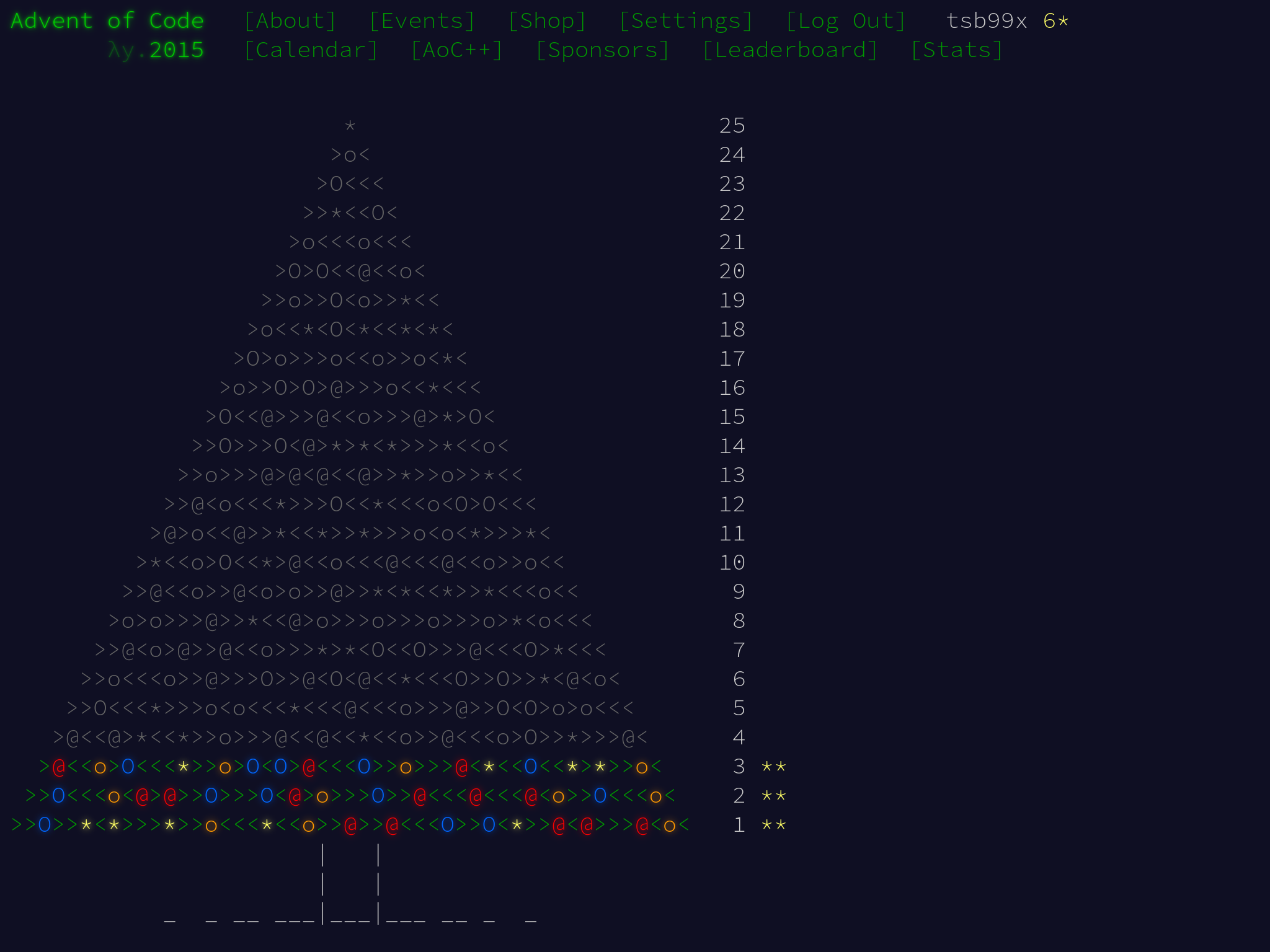This screenshot has height=952, width=1270.
Task: Open the Settings page
Action: [x=686, y=21]
